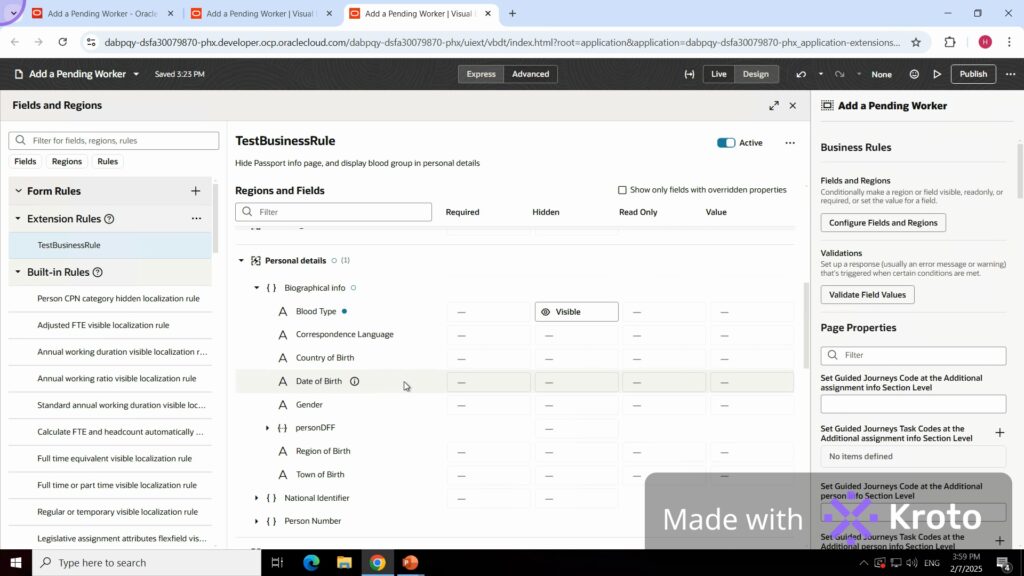1024x576 pixels.
Task: Click the Regions and Fields filter input
Action: pos(334,212)
